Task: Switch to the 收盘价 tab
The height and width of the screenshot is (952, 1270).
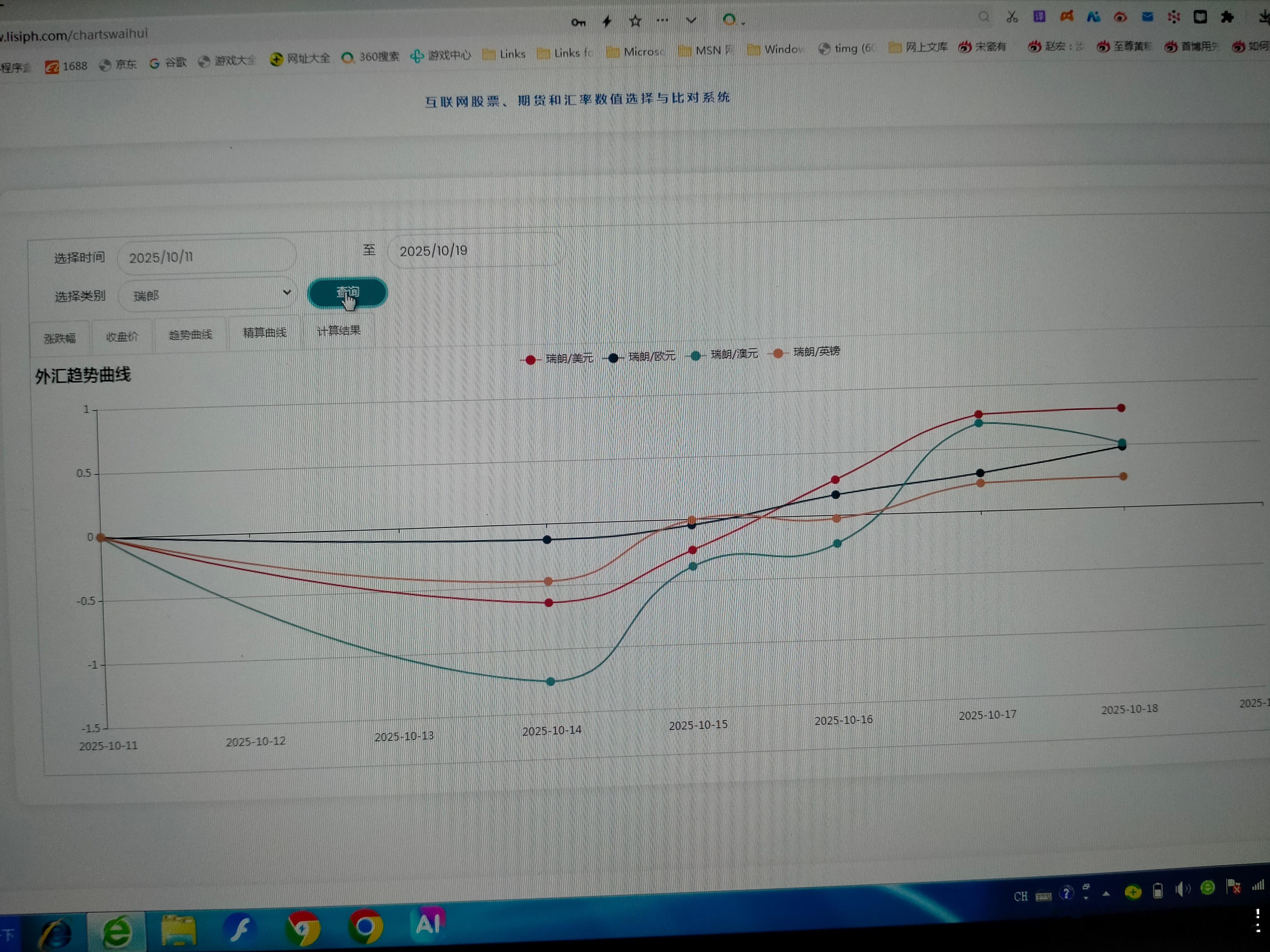Action: [x=122, y=336]
